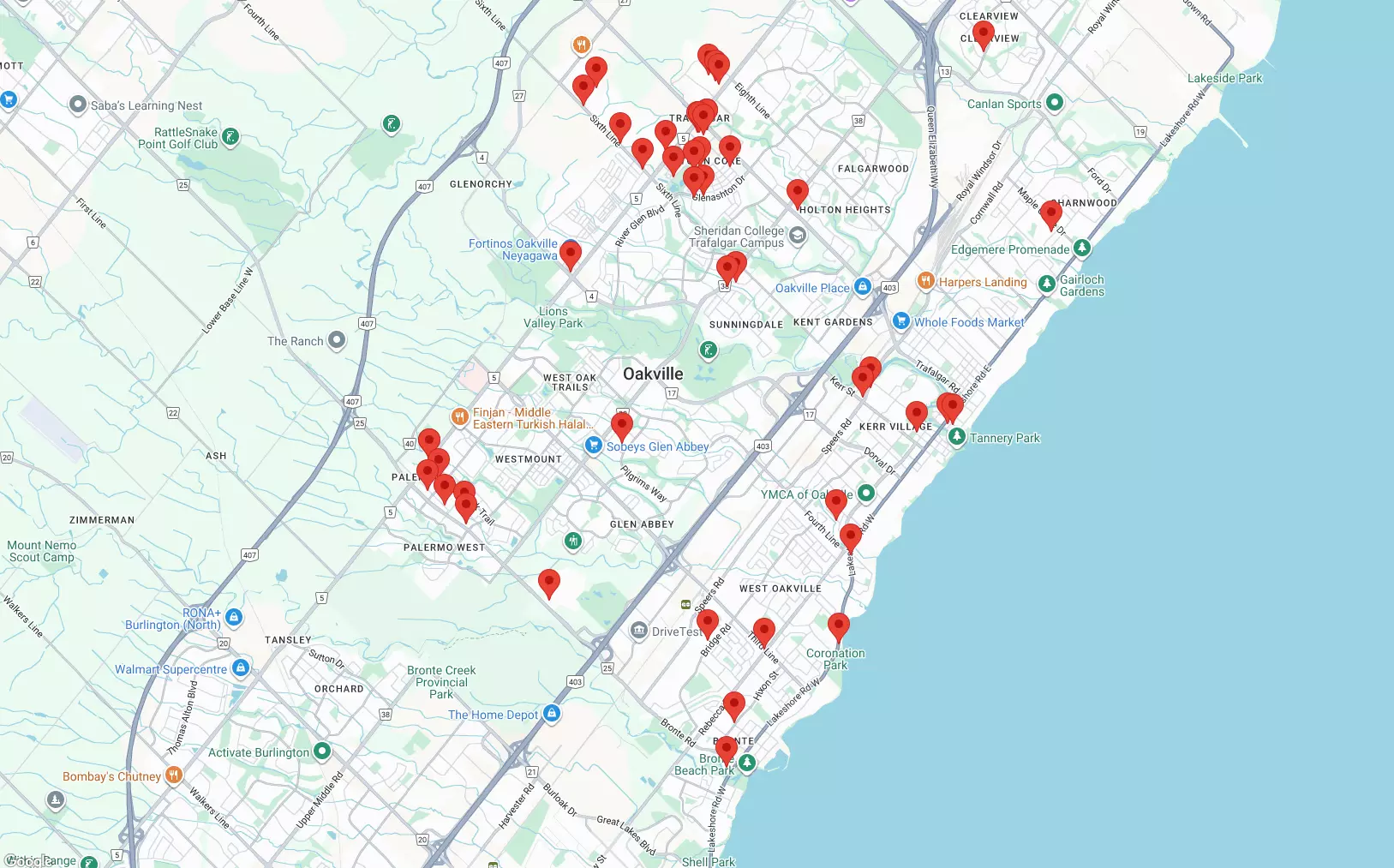
Task: Click the Tannery Park tree icon
Action: coord(957,437)
